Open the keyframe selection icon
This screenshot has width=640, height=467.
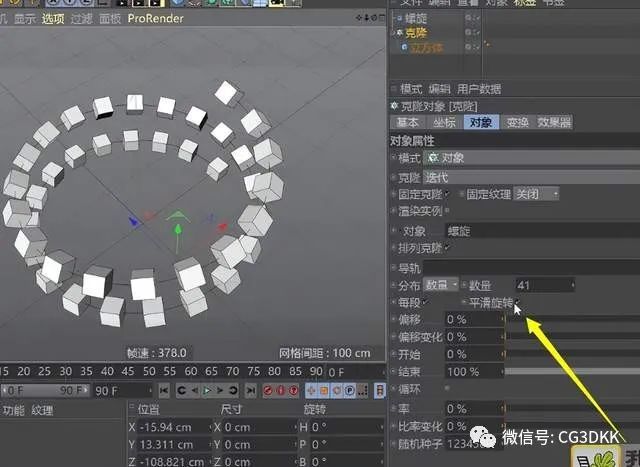coord(293,391)
